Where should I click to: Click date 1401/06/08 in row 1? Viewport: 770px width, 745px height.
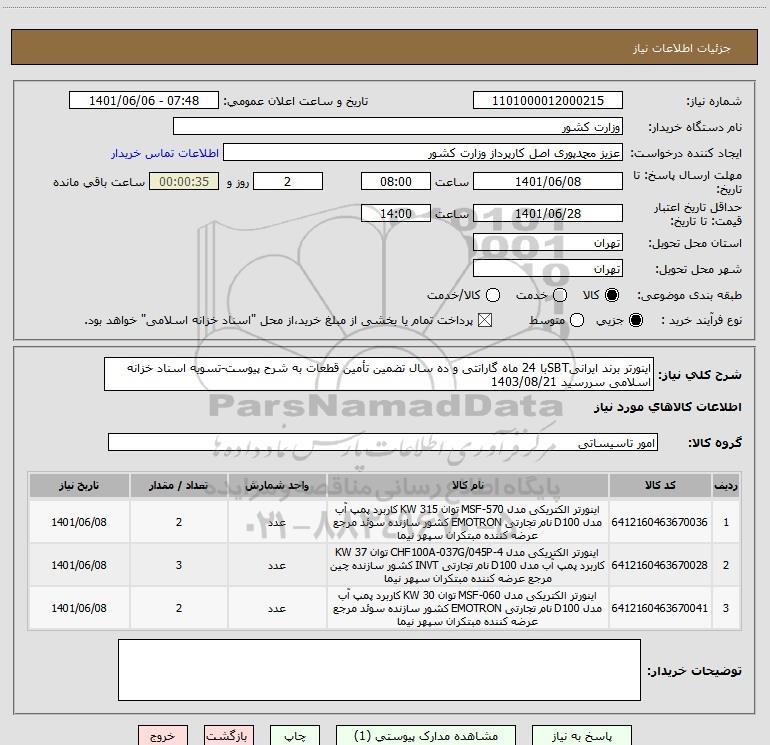(x=79, y=522)
